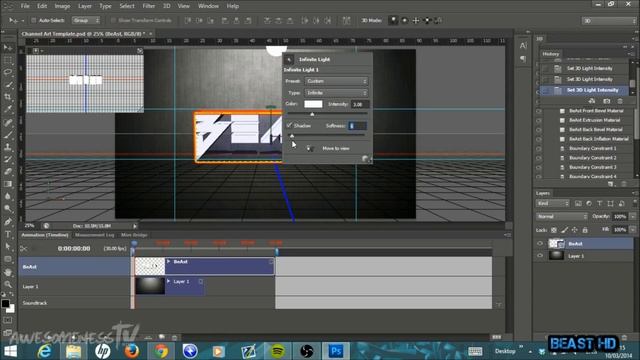Click the Intensity value field
640x360 pixels.
click(360, 104)
